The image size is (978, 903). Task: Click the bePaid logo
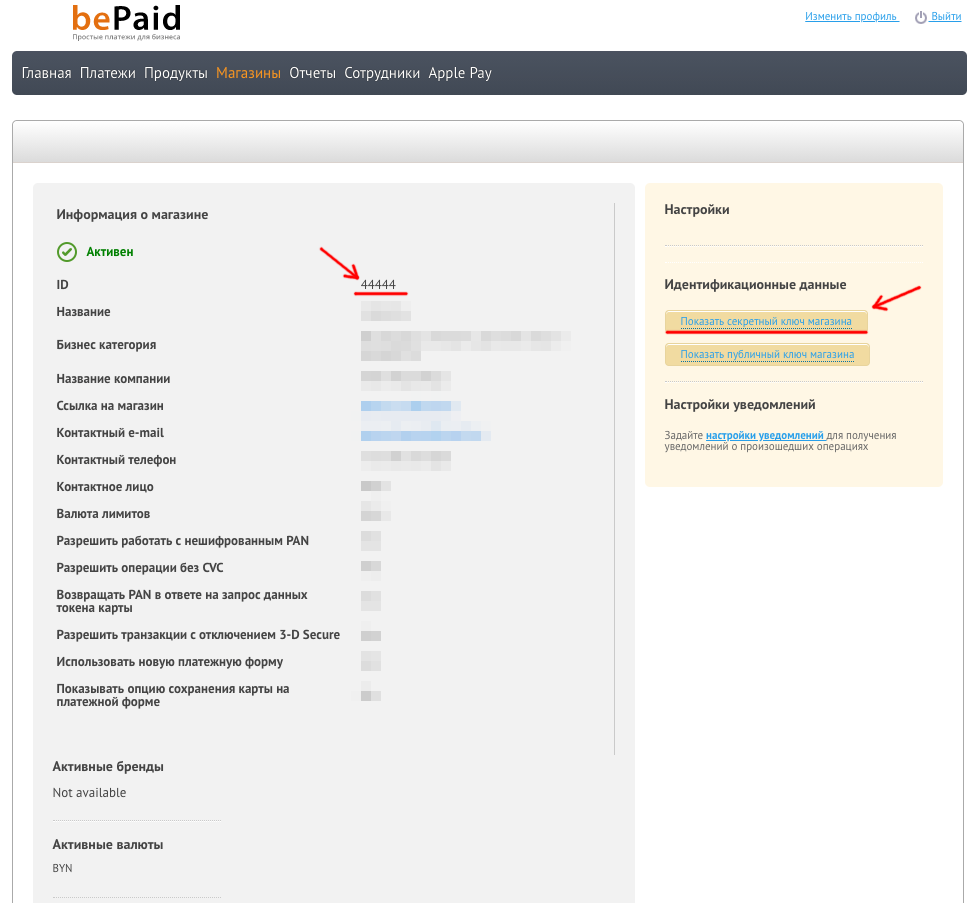[126, 21]
